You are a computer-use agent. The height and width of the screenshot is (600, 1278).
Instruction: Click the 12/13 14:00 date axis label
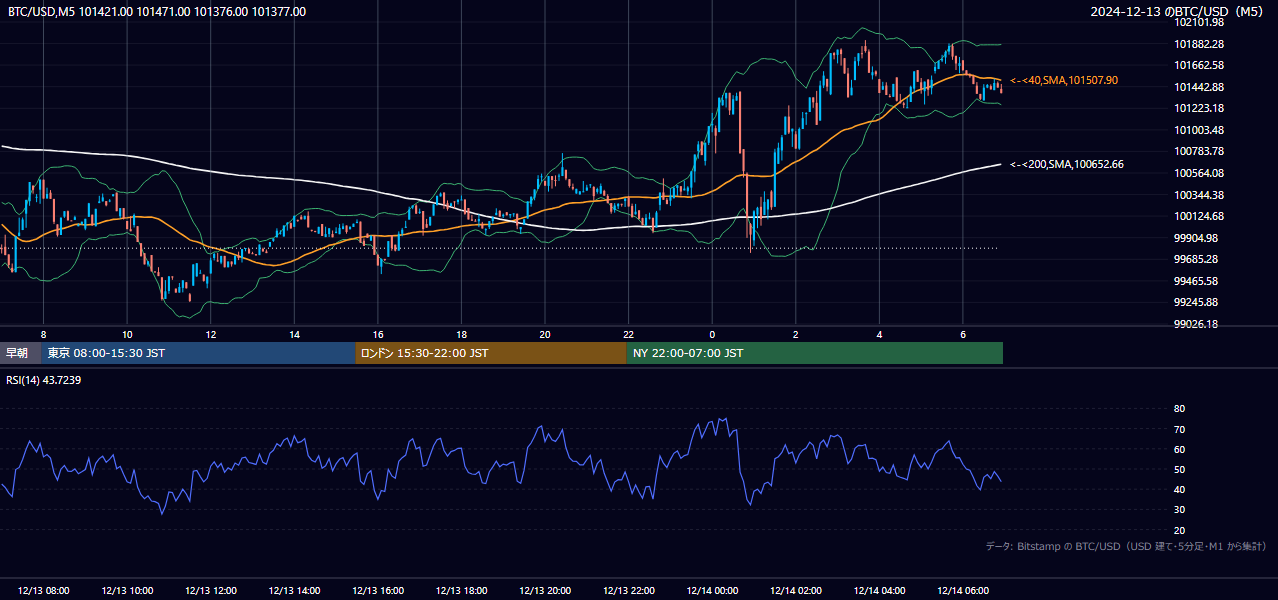click(295, 591)
